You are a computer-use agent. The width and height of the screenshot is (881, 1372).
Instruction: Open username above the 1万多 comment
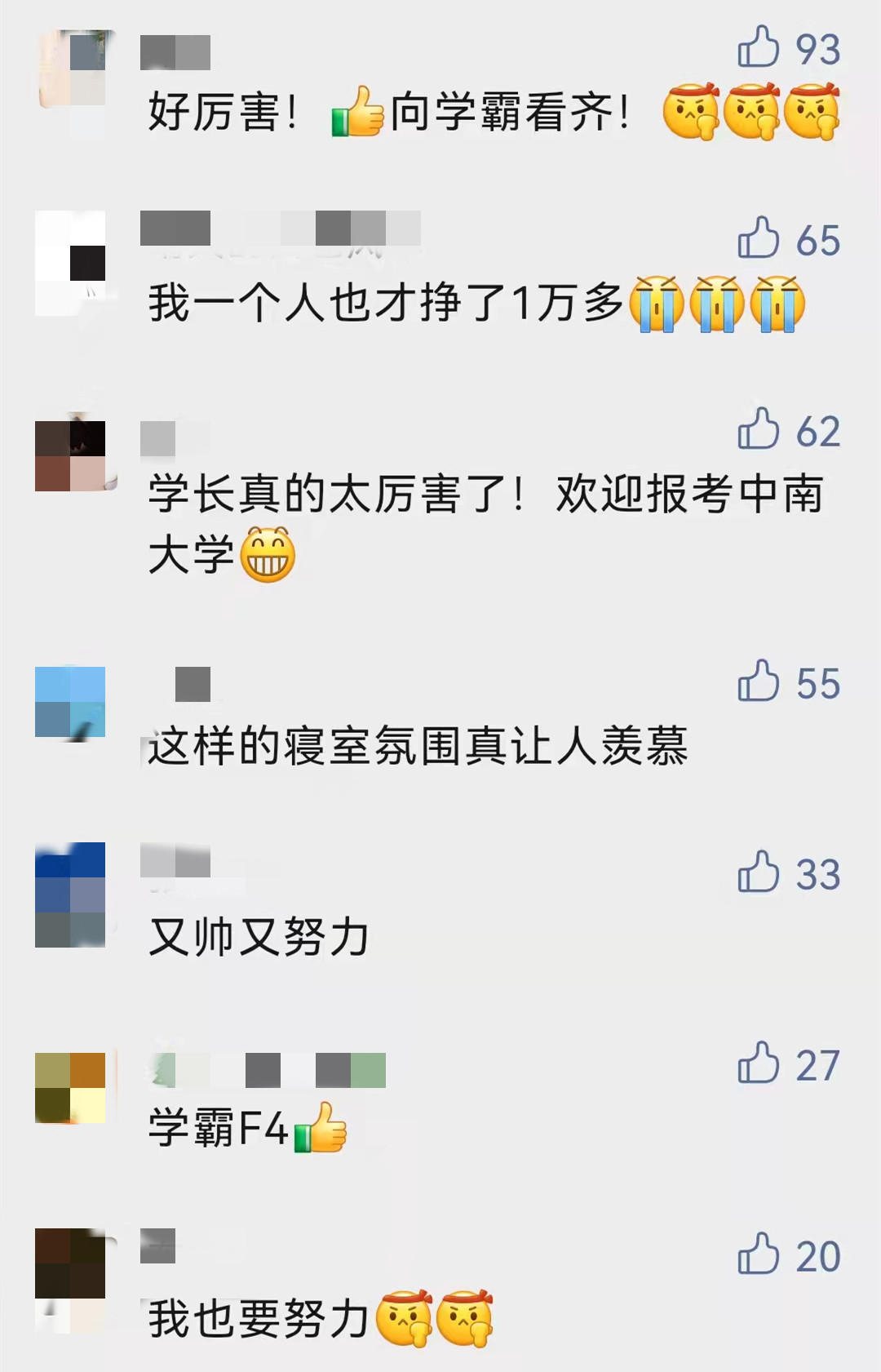(281, 228)
